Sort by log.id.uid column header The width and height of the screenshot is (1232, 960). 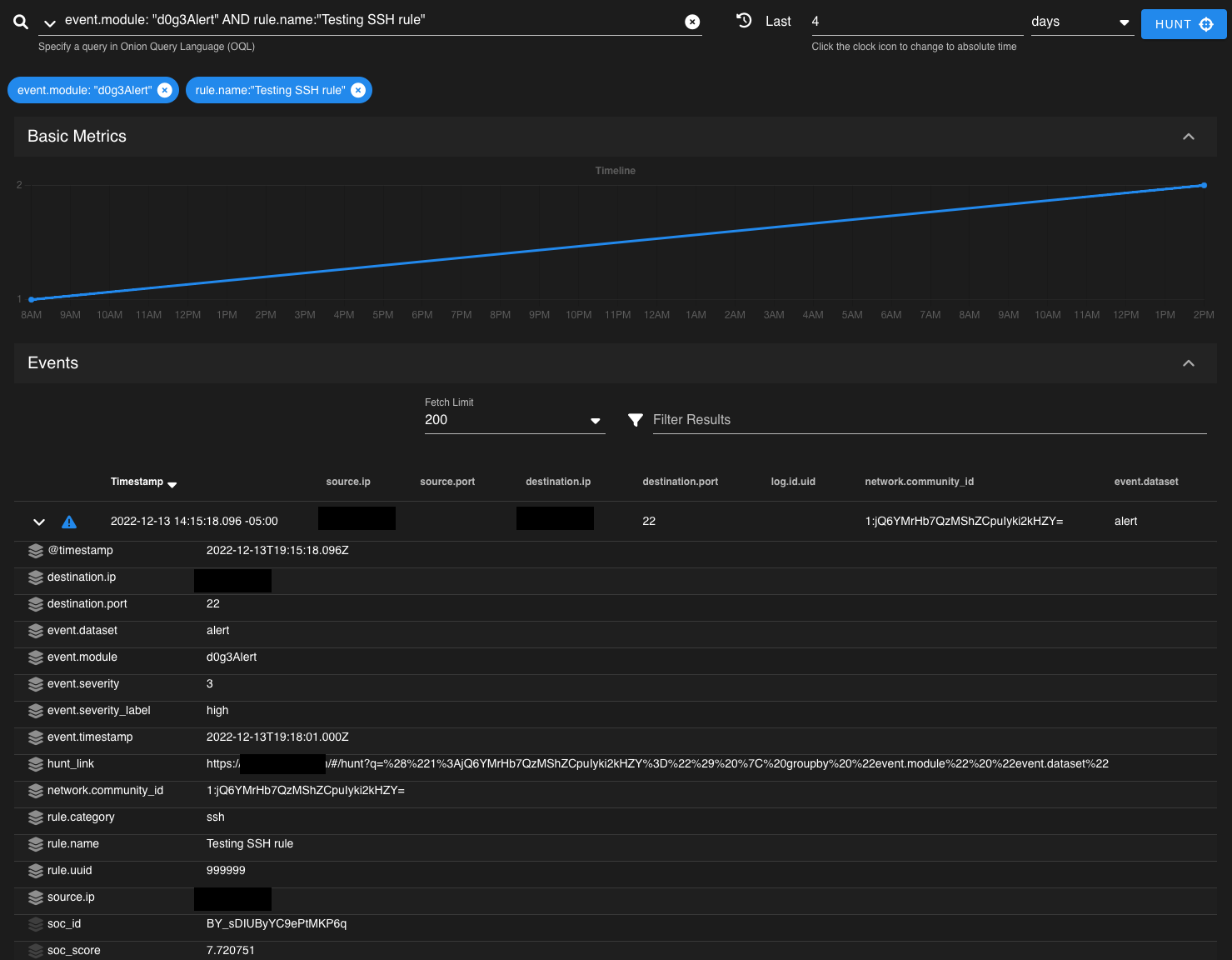[793, 482]
